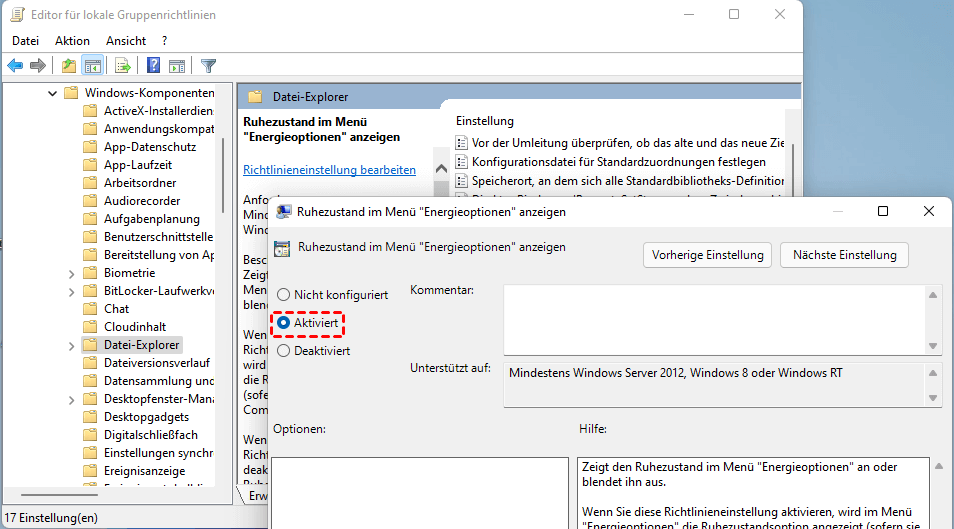
Task: Click the Filter funnel toolbar icon
Action: (x=209, y=65)
